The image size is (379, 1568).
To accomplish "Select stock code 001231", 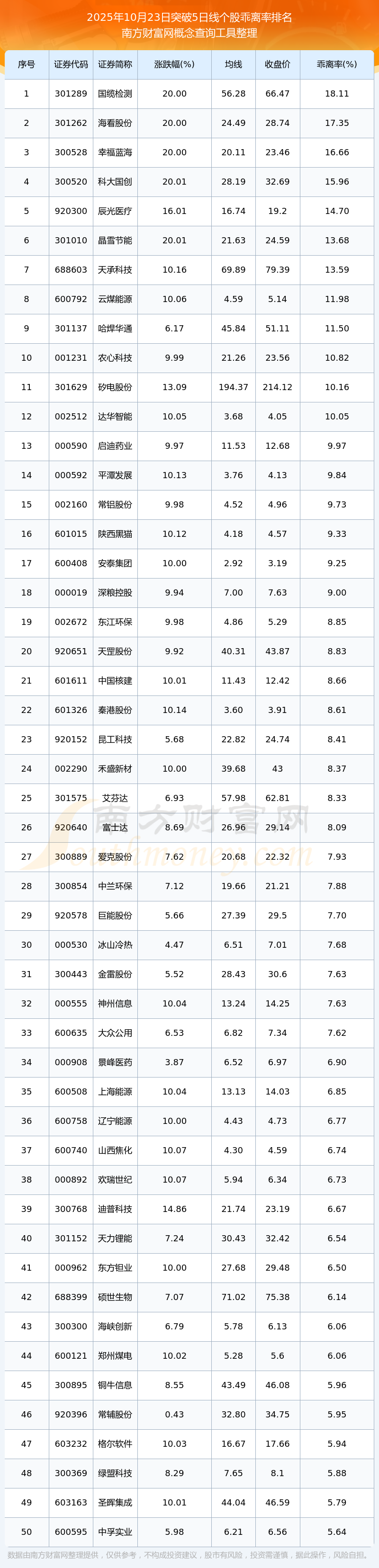I will pyautogui.click(x=71, y=358).
